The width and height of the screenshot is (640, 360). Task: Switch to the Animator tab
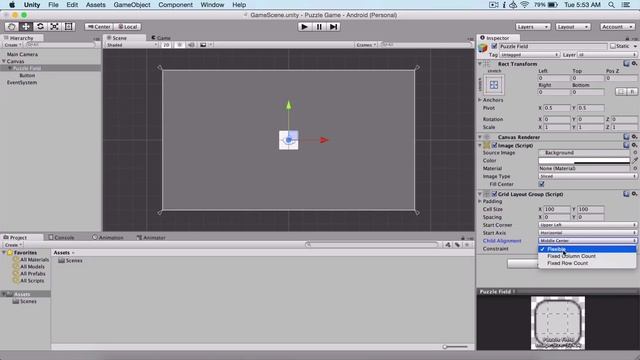151,237
